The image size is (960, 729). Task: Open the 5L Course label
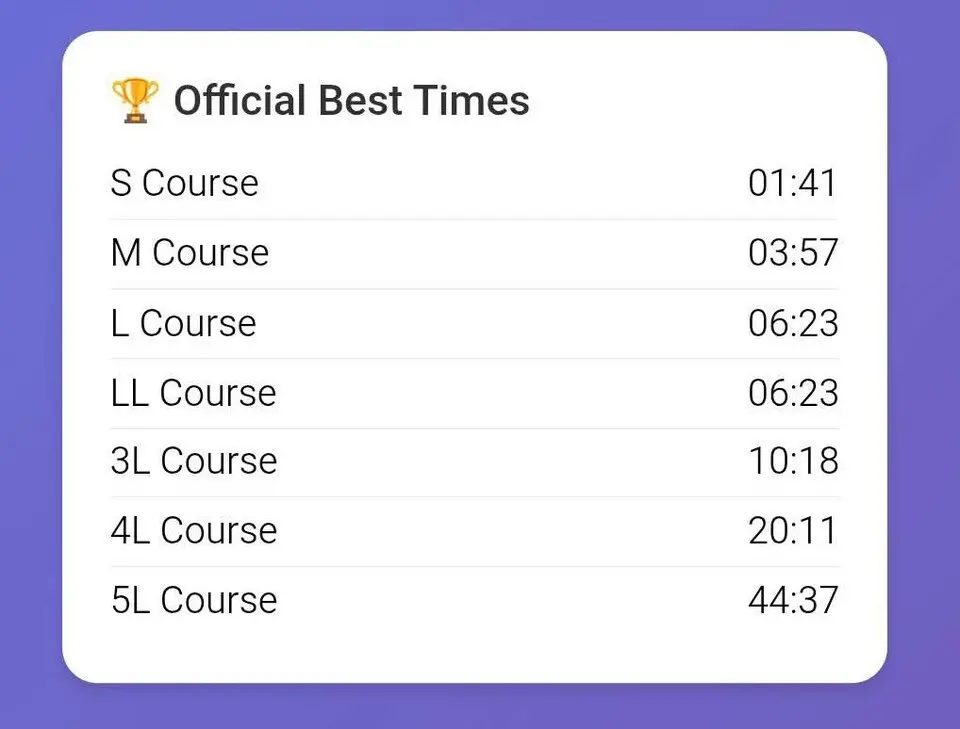[x=194, y=600]
